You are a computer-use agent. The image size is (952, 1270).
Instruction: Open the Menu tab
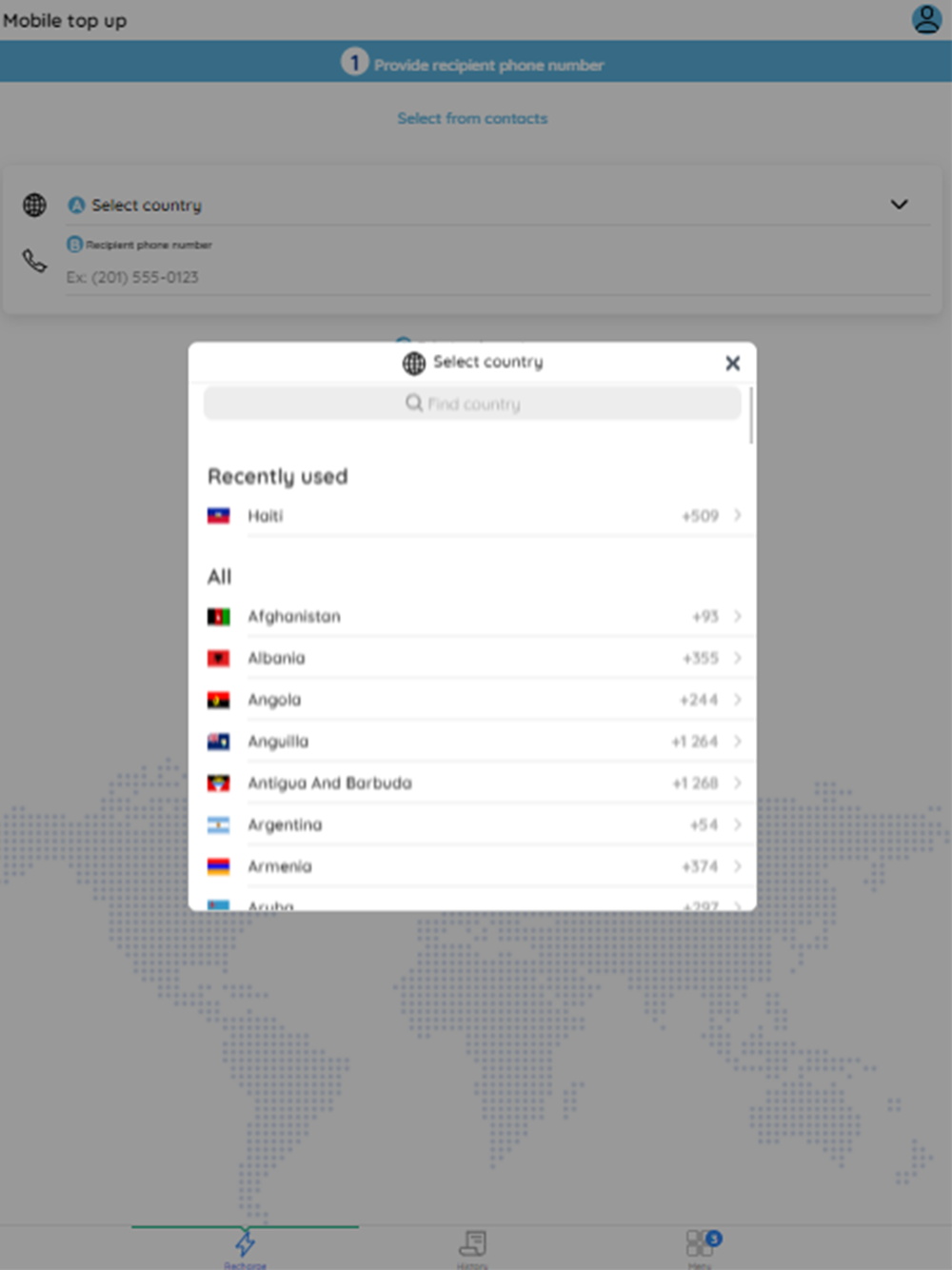pyautogui.click(x=702, y=1248)
